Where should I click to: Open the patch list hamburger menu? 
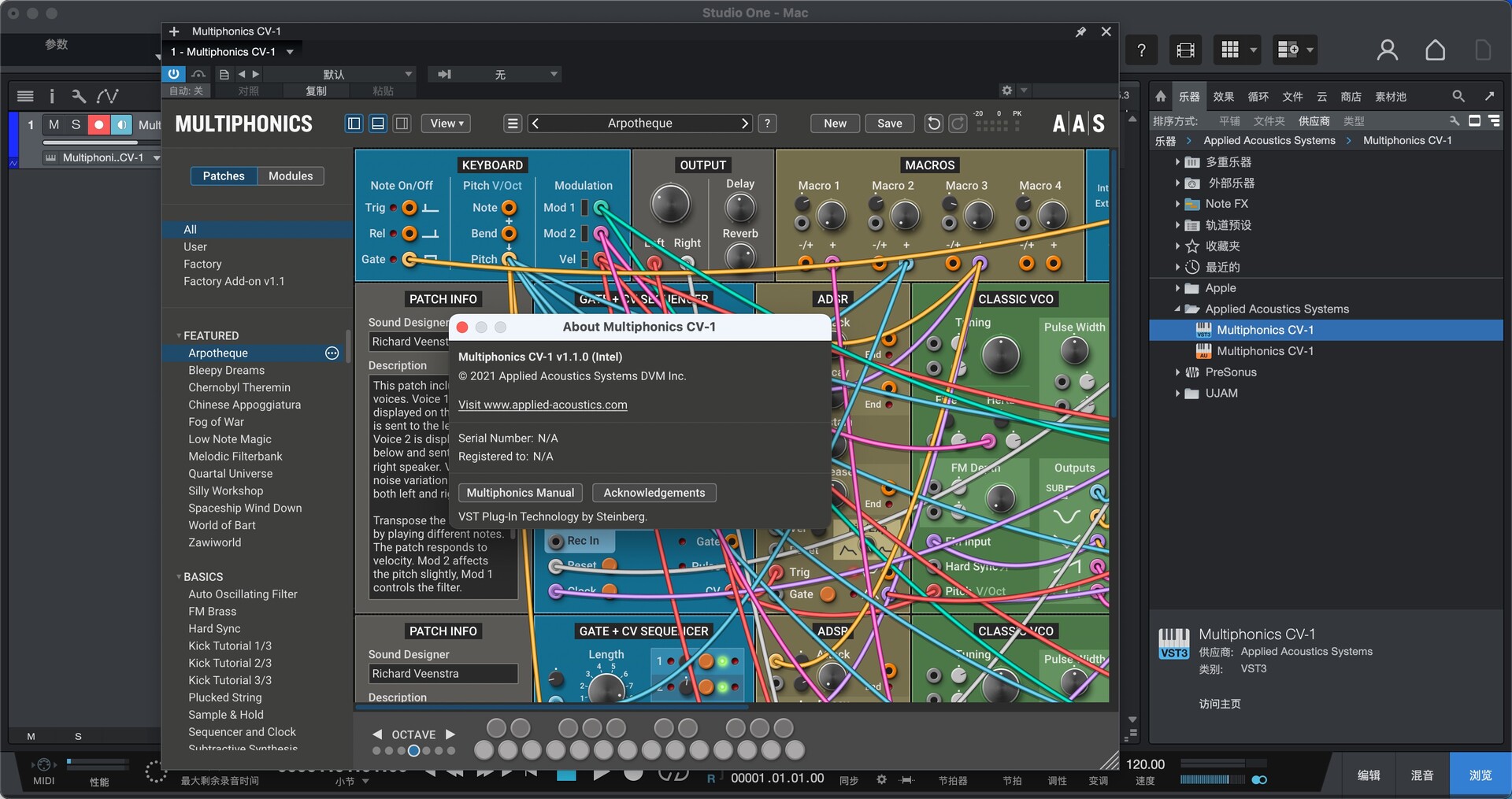pyautogui.click(x=513, y=124)
